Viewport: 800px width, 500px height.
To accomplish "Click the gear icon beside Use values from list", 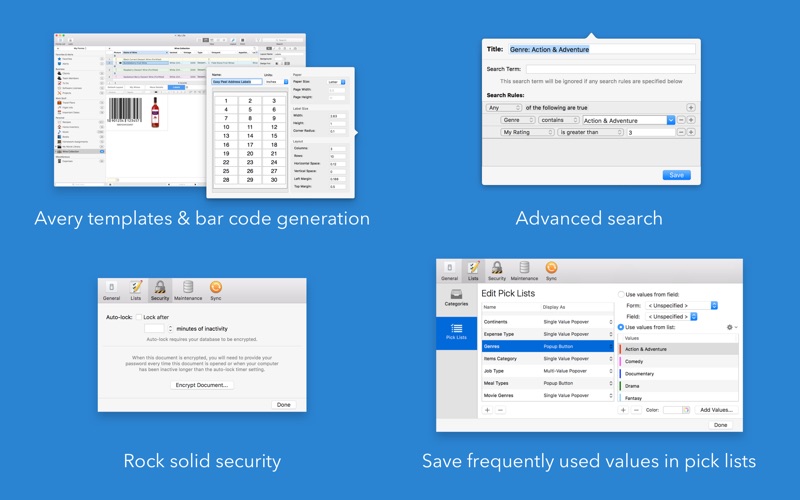I will point(730,327).
